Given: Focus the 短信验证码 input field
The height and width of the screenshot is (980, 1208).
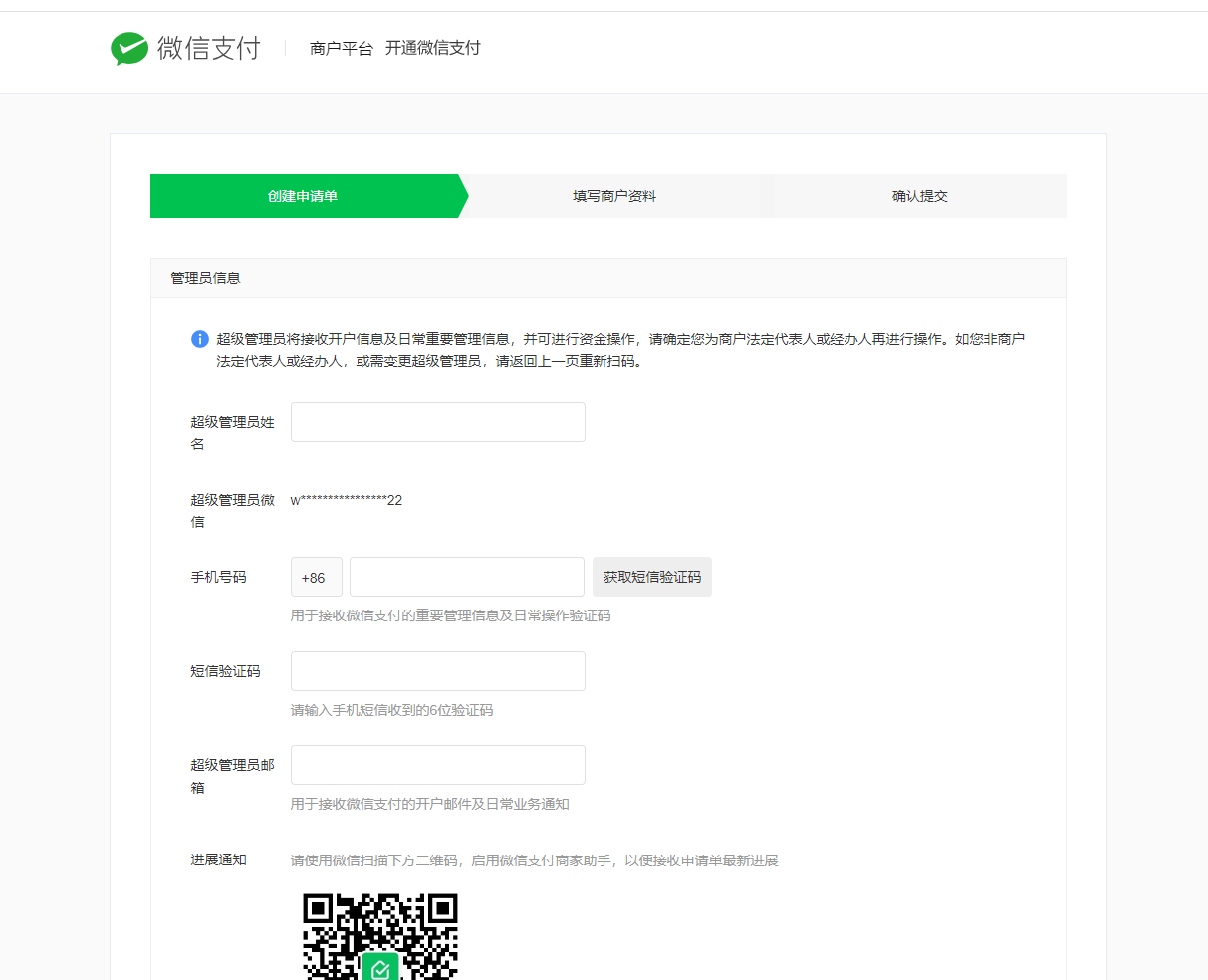Looking at the screenshot, I should tap(438, 671).
